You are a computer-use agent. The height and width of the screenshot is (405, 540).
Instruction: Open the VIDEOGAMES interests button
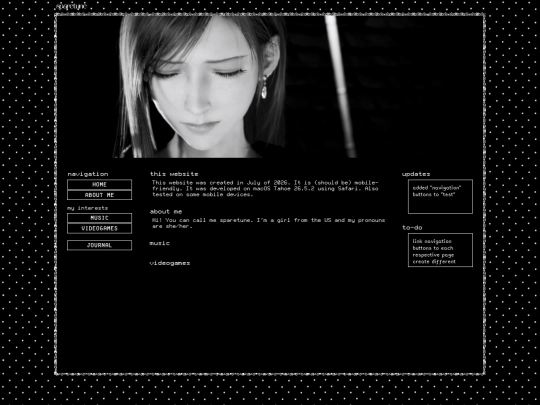click(x=99, y=228)
